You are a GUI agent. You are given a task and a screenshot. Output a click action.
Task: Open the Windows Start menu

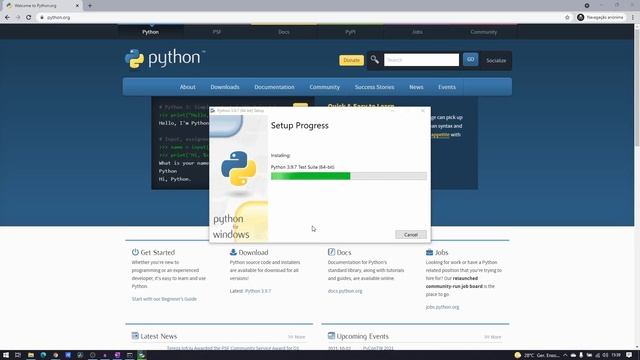point(6,355)
